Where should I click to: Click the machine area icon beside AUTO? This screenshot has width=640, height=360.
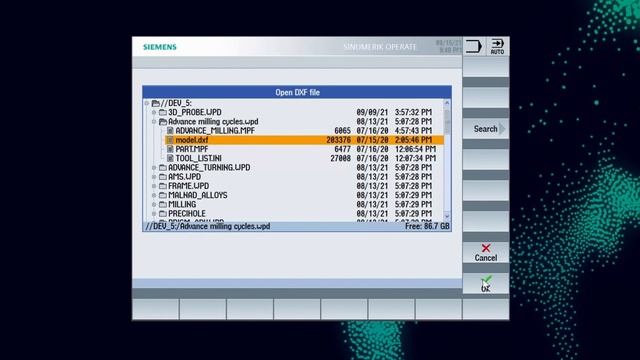point(474,47)
